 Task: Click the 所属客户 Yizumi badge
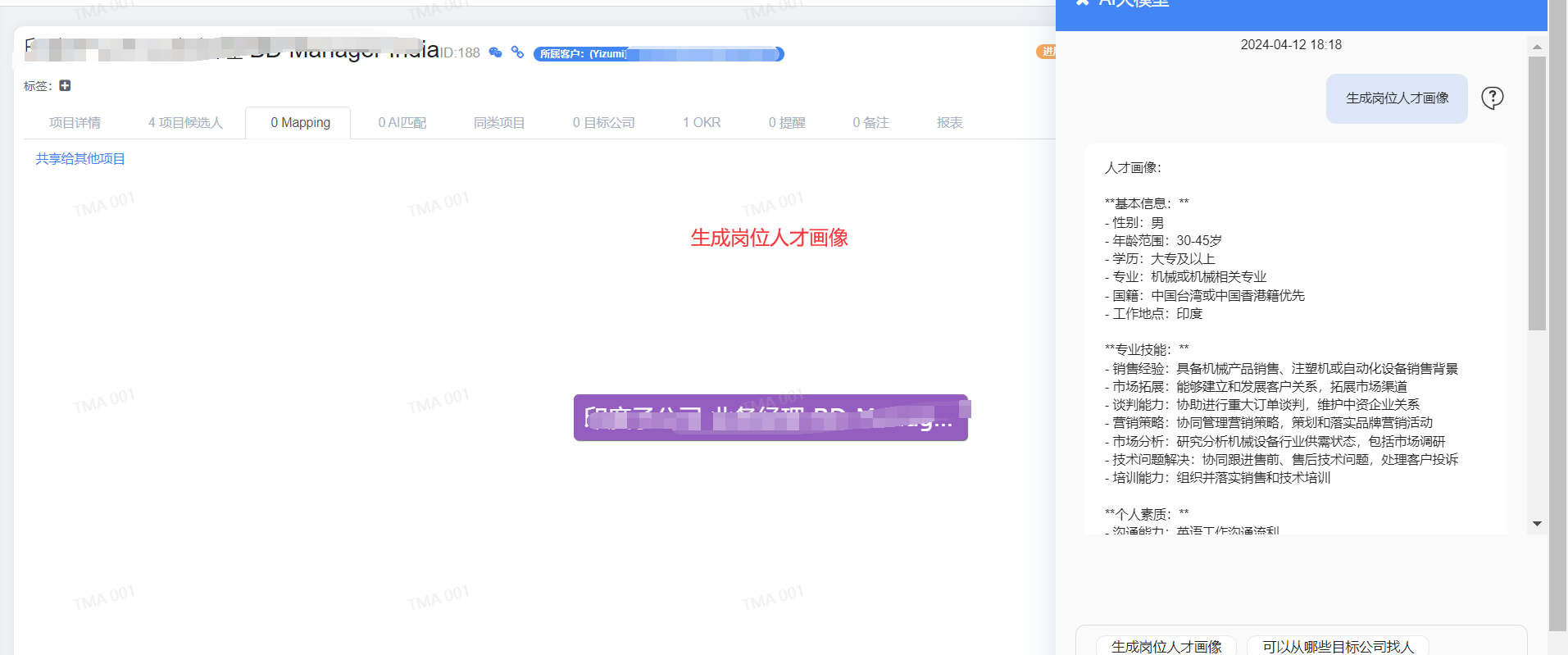tap(658, 54)
